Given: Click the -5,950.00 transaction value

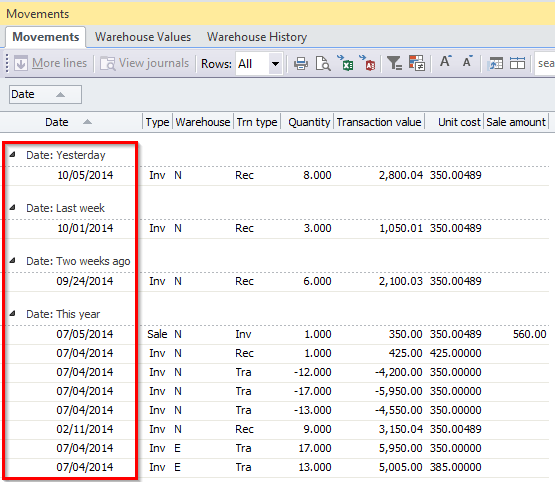Looking at the screenshot, I should pyautogui.click(x=399, y=391).
